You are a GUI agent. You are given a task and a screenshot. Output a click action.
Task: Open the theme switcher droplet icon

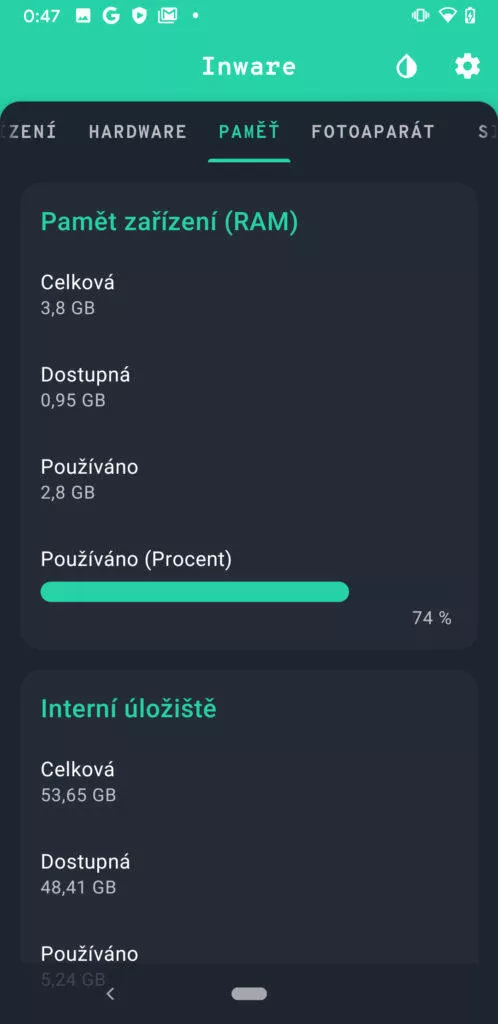pyautogui.click(x=407, y=67)
